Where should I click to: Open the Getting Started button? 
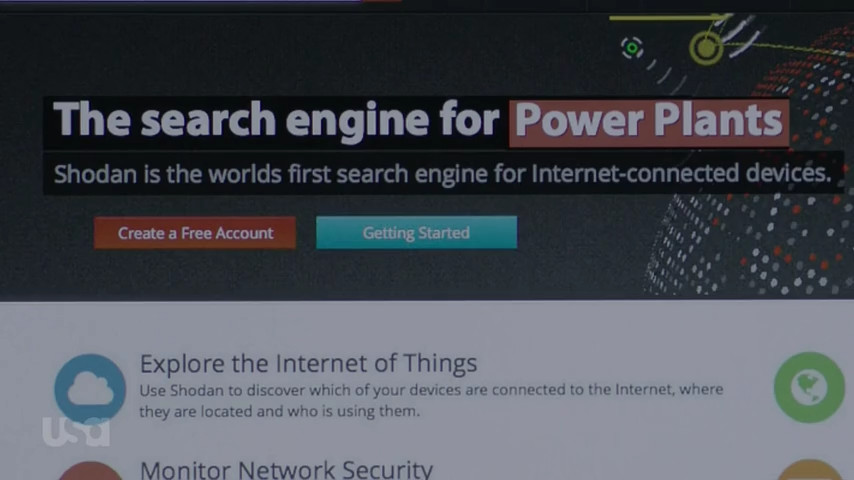(417, 233)
